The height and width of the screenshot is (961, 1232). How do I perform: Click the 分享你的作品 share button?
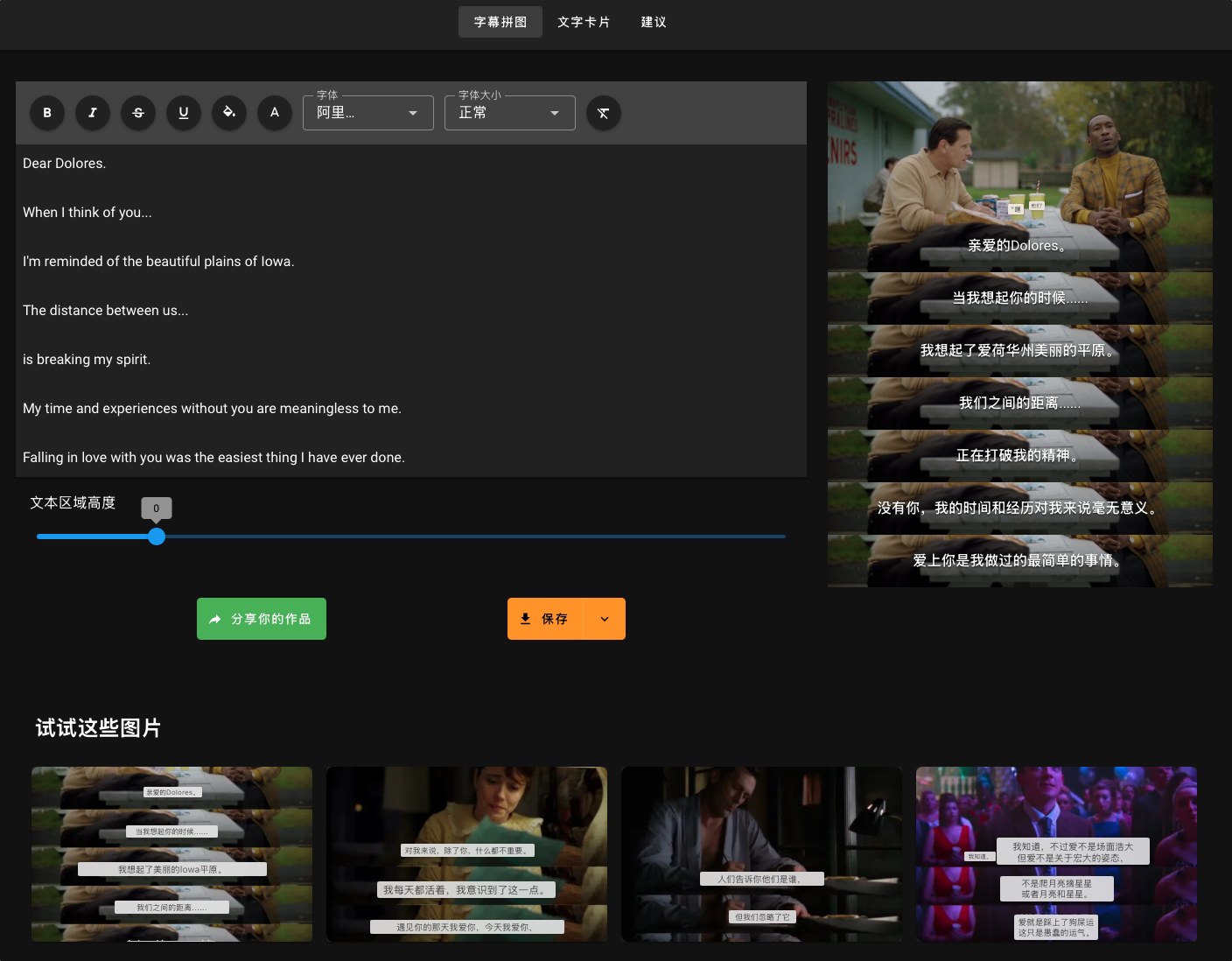pos(262,619)
